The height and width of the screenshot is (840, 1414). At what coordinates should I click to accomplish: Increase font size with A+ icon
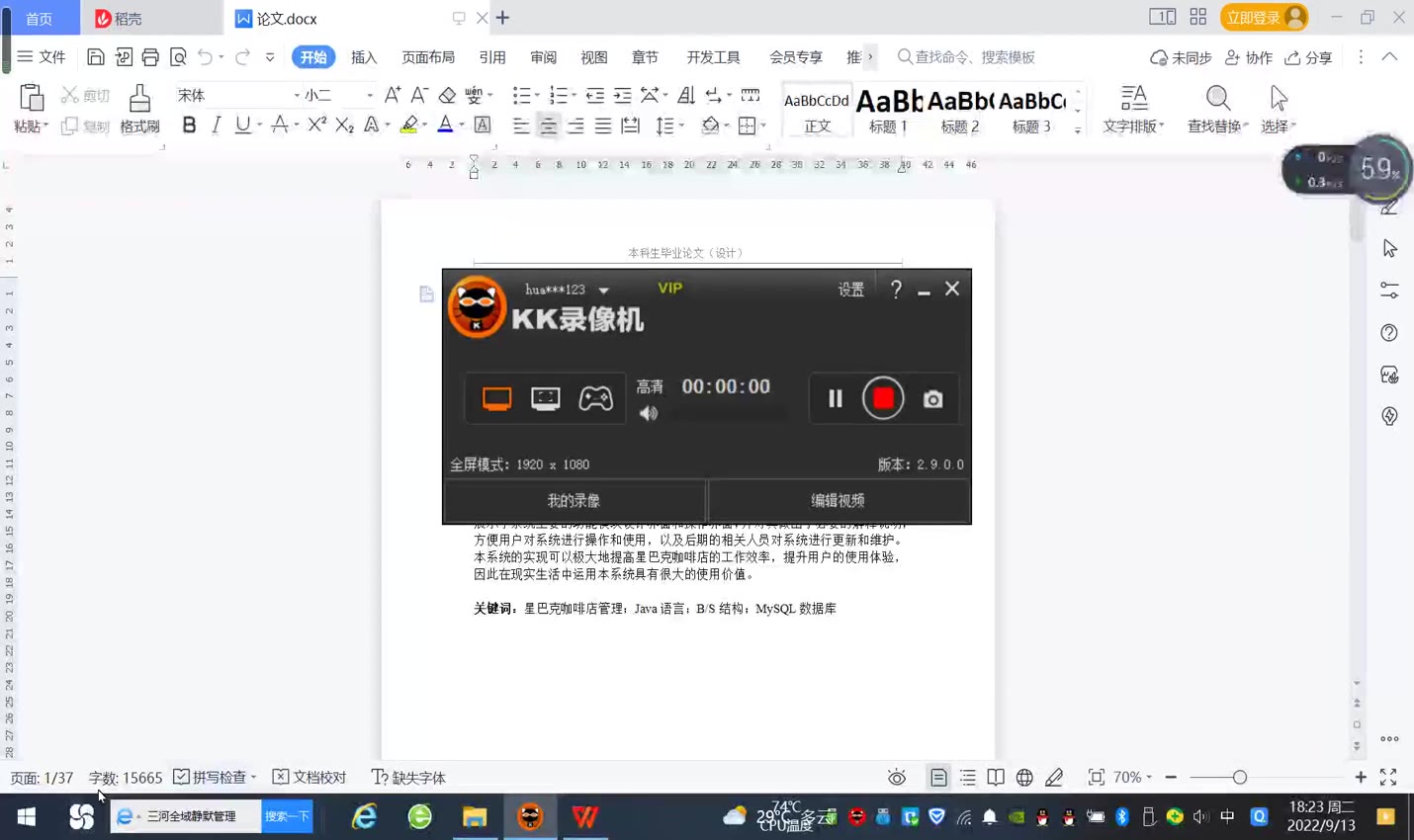(393, 95)
